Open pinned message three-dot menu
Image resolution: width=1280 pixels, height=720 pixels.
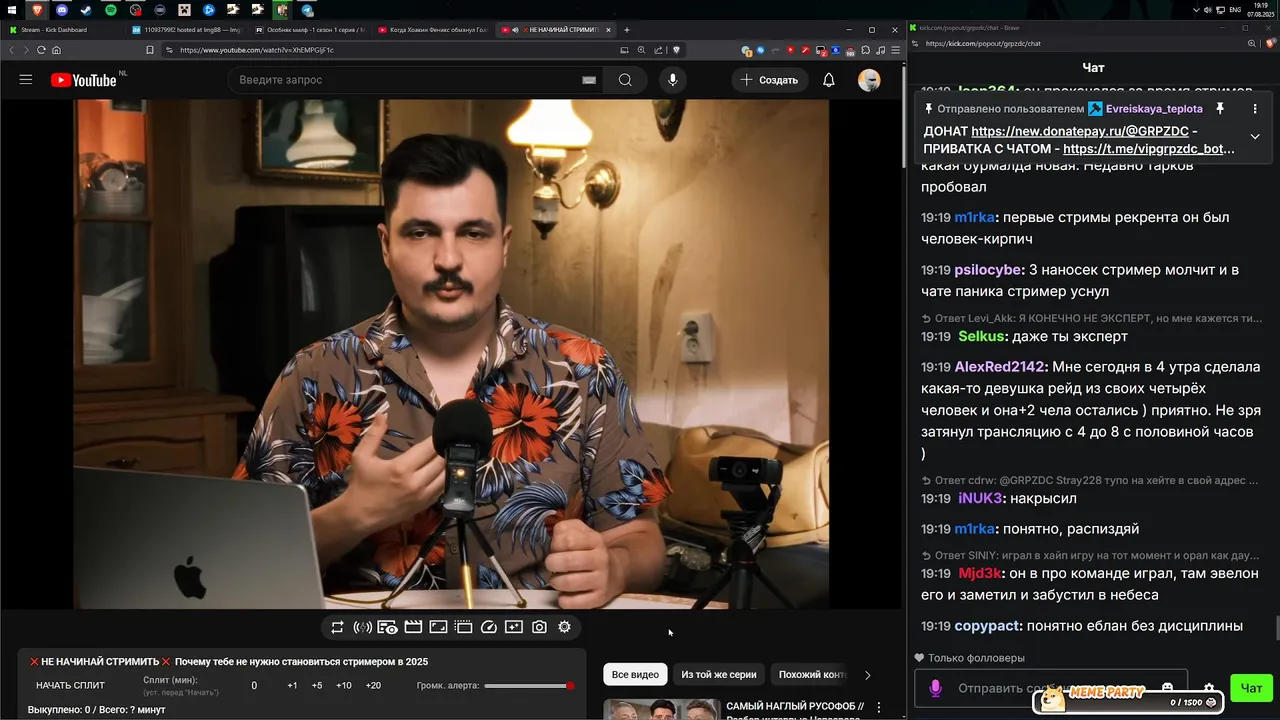point(1254,108)
